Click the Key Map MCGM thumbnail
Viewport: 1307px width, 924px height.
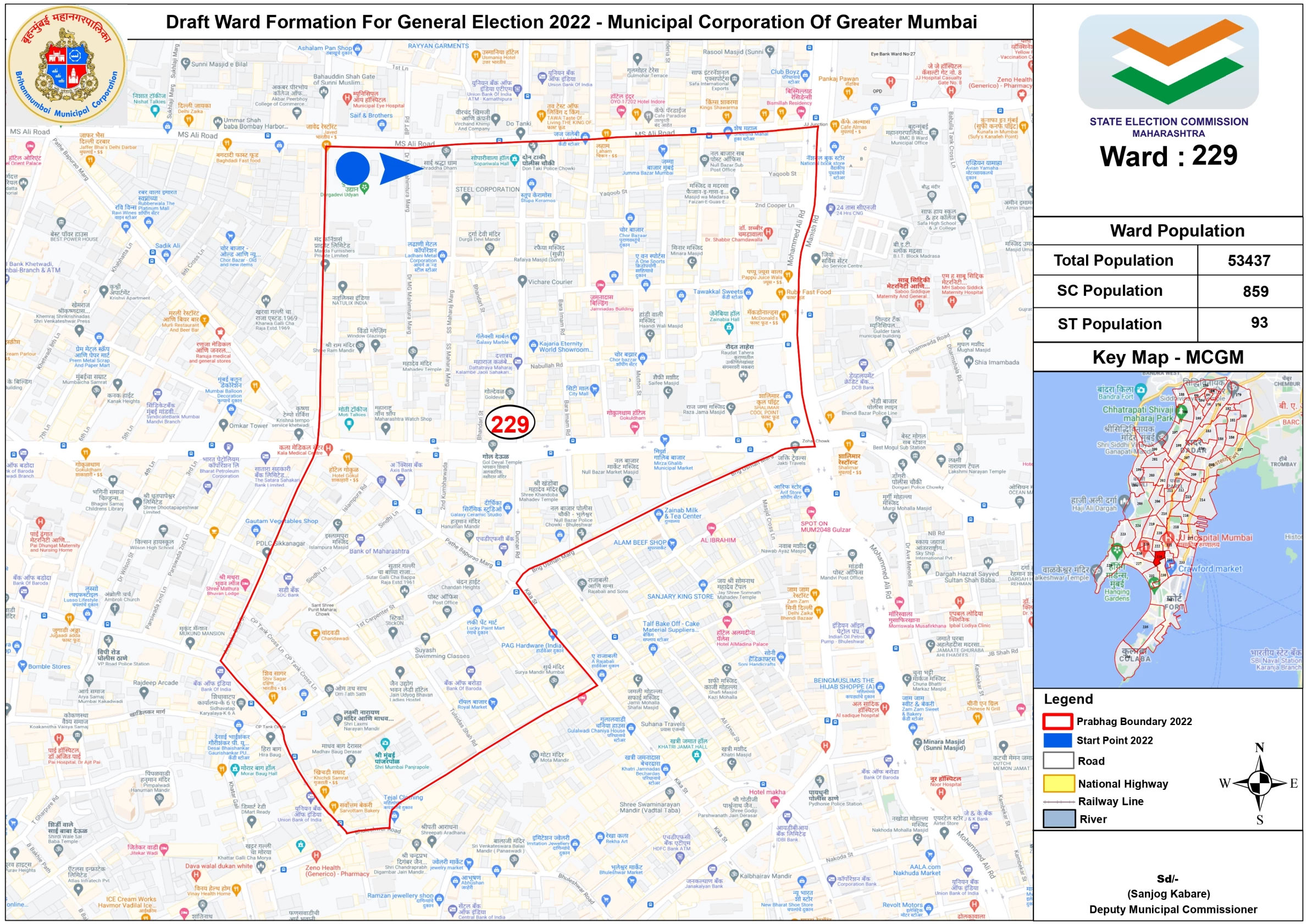(x=1167, y=529)
